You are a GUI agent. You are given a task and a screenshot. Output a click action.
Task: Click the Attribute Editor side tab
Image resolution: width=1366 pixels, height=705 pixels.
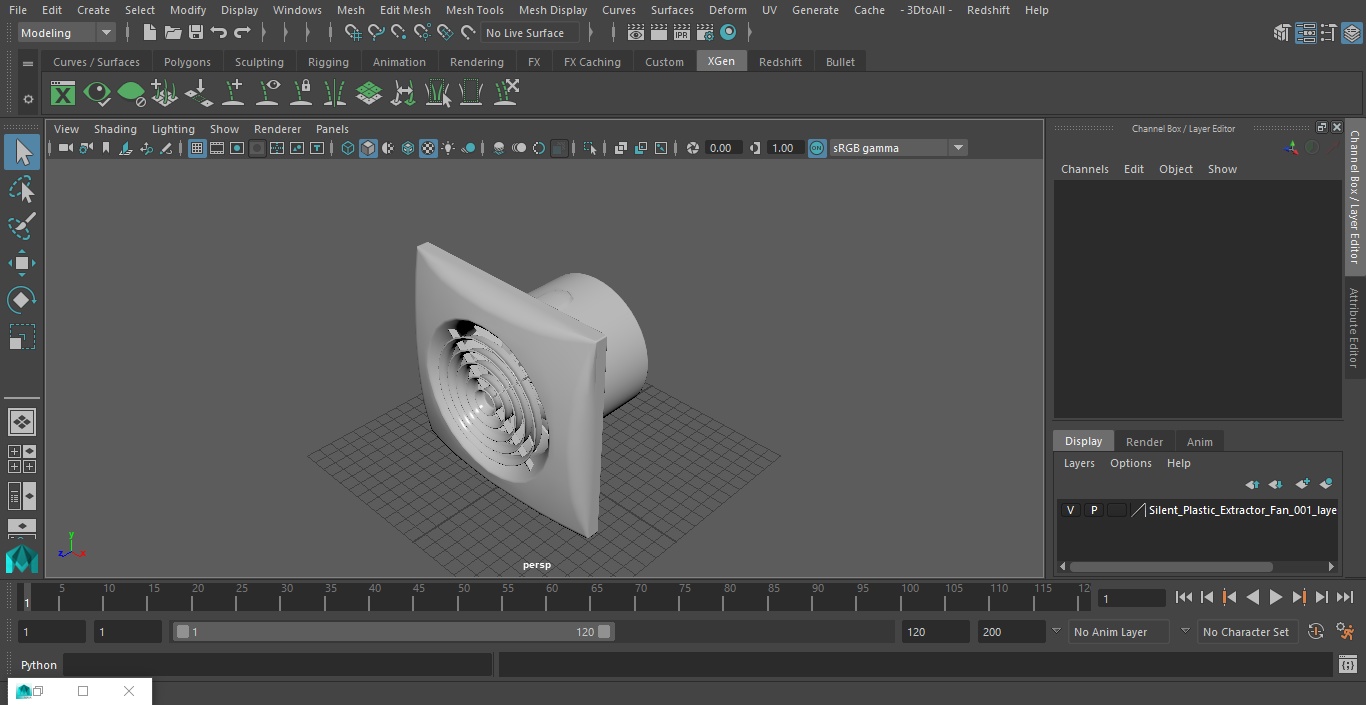(1354, 328)
